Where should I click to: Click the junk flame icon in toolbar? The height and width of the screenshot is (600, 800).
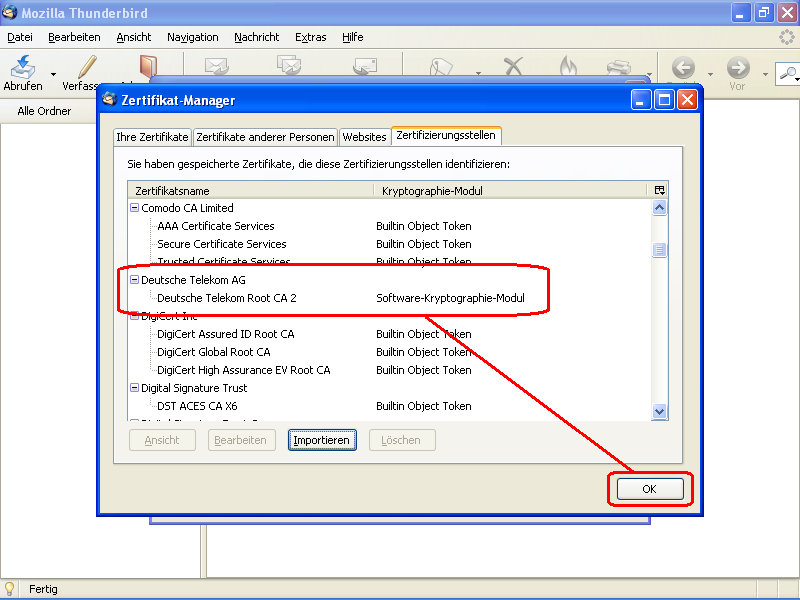tap(568, 68)
